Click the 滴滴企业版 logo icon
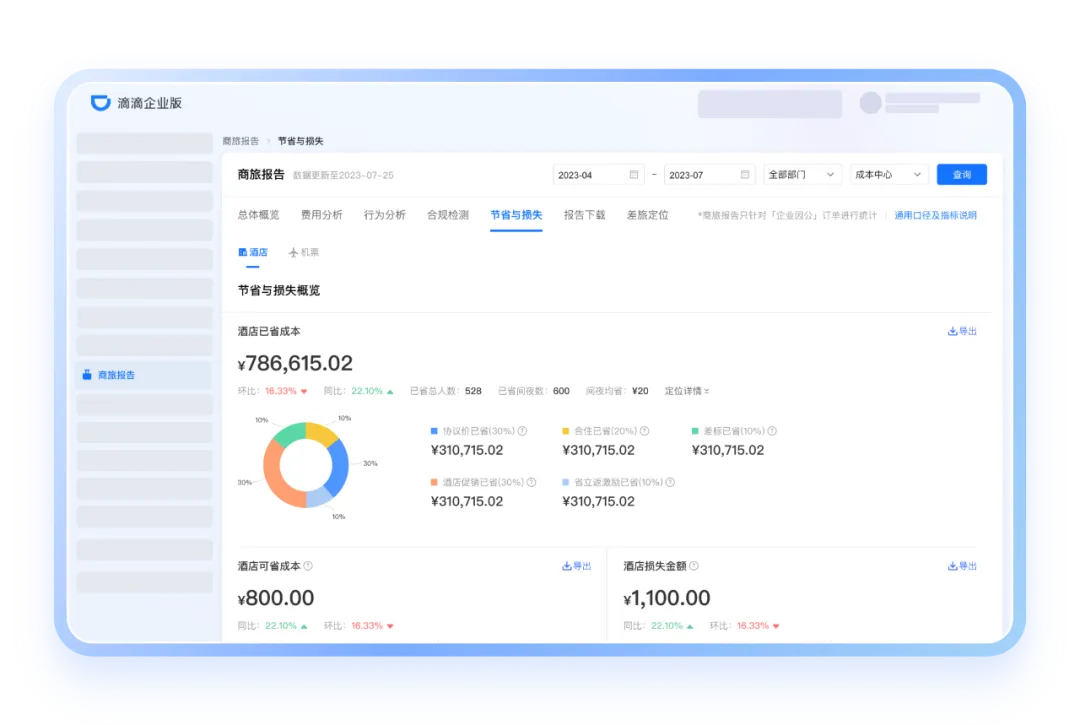1080x725 pixels. pos(100,103)
